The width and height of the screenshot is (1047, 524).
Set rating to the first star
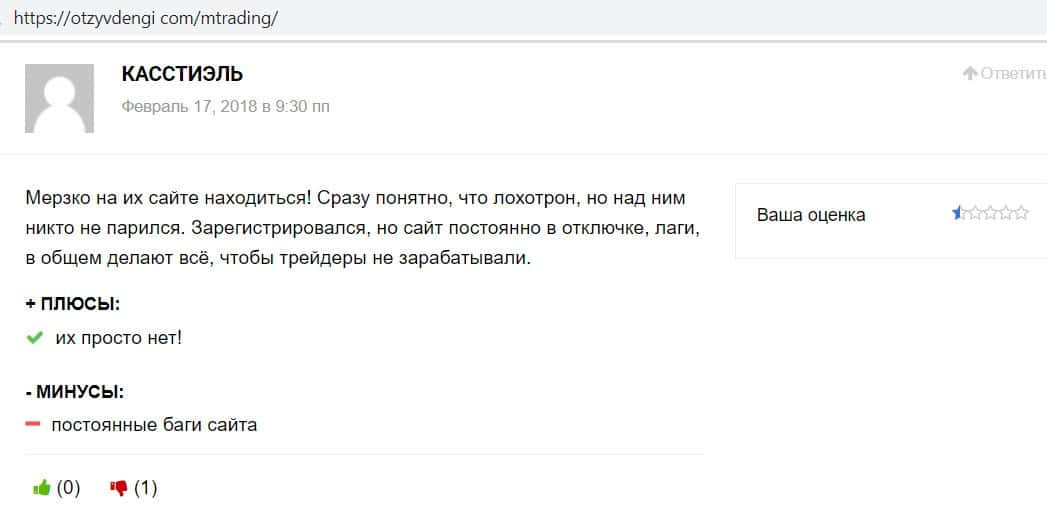coord(958,212)
